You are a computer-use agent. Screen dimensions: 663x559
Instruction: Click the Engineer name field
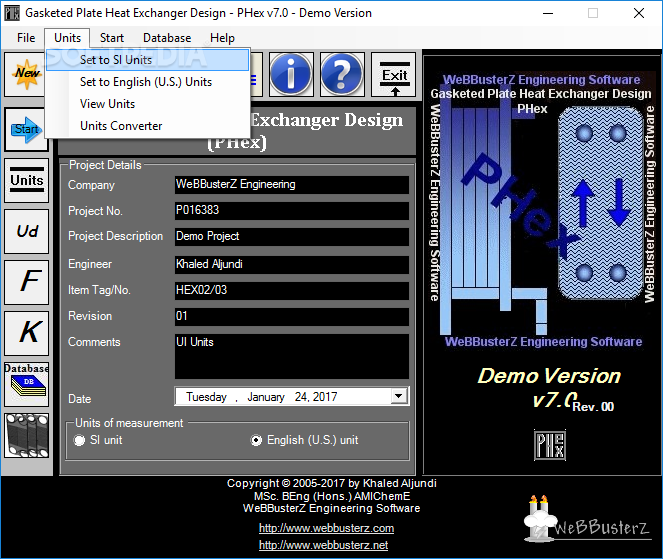coord(292,265)
